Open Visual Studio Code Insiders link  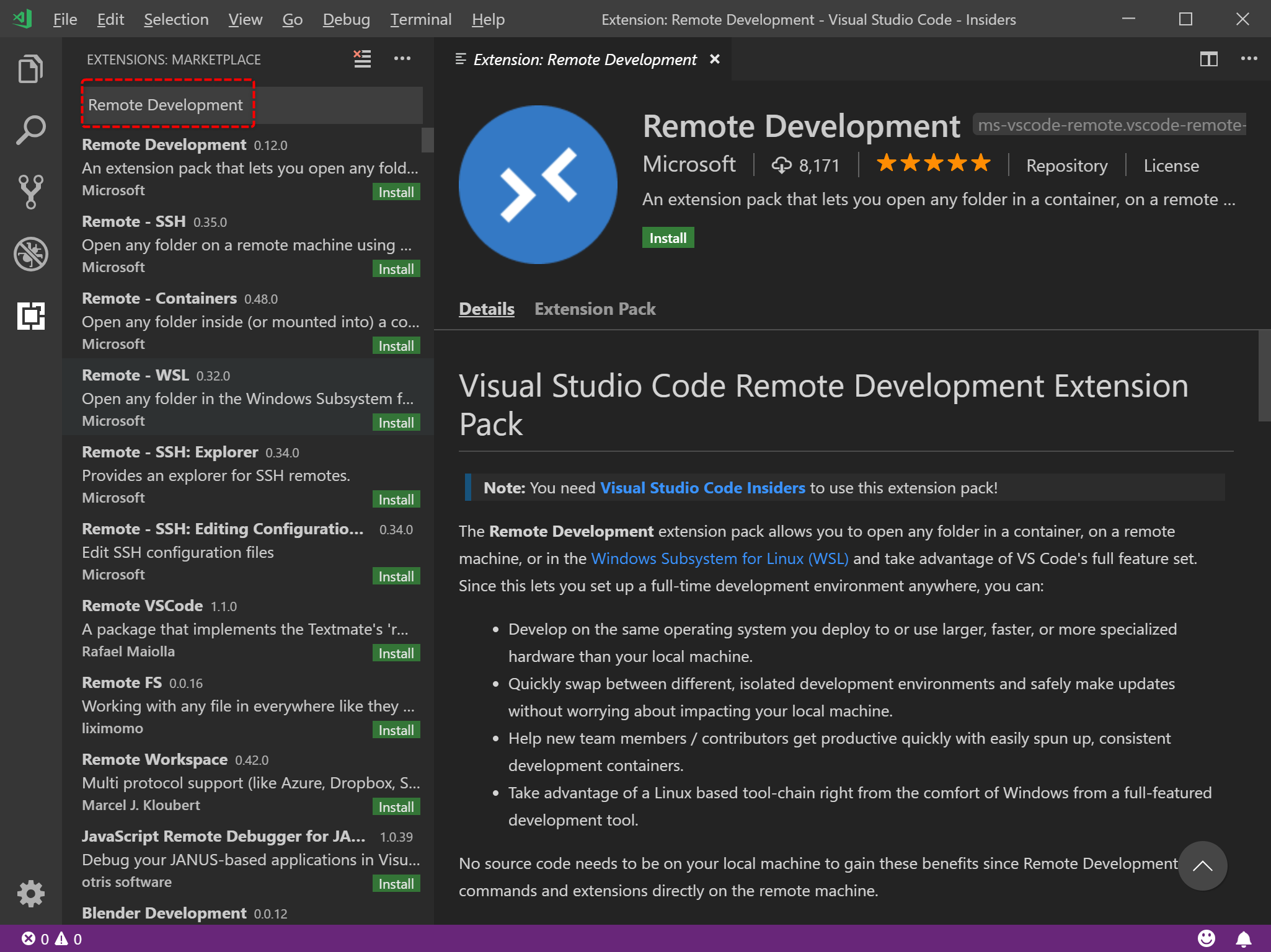pyautogui.click(x=702, y=488)
